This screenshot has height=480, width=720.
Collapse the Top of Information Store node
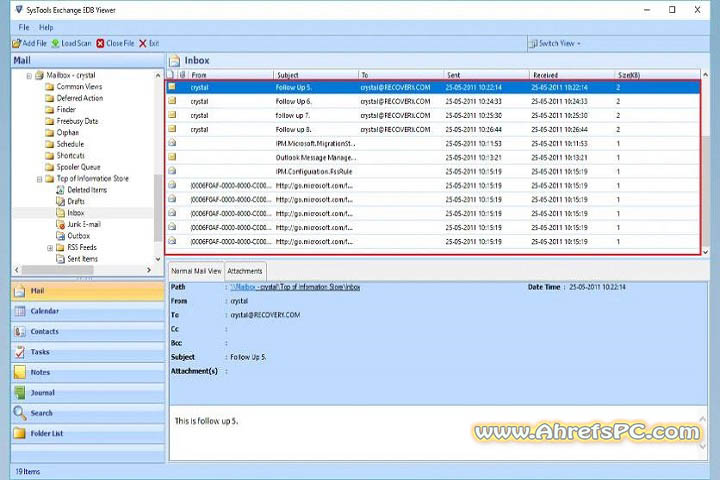[x=39, y=179]
